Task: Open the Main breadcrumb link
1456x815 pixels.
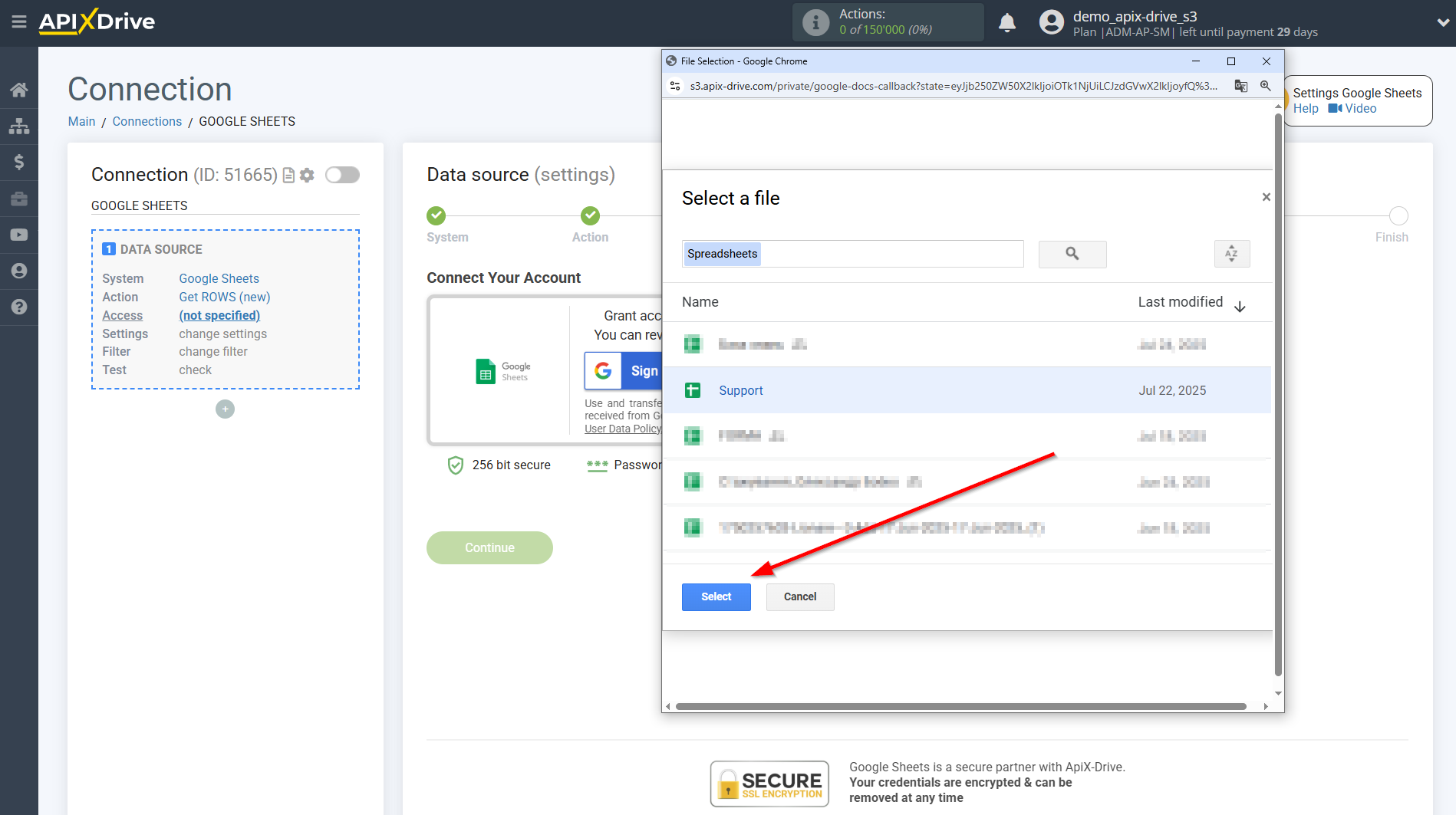Action: tap(81, 121)
